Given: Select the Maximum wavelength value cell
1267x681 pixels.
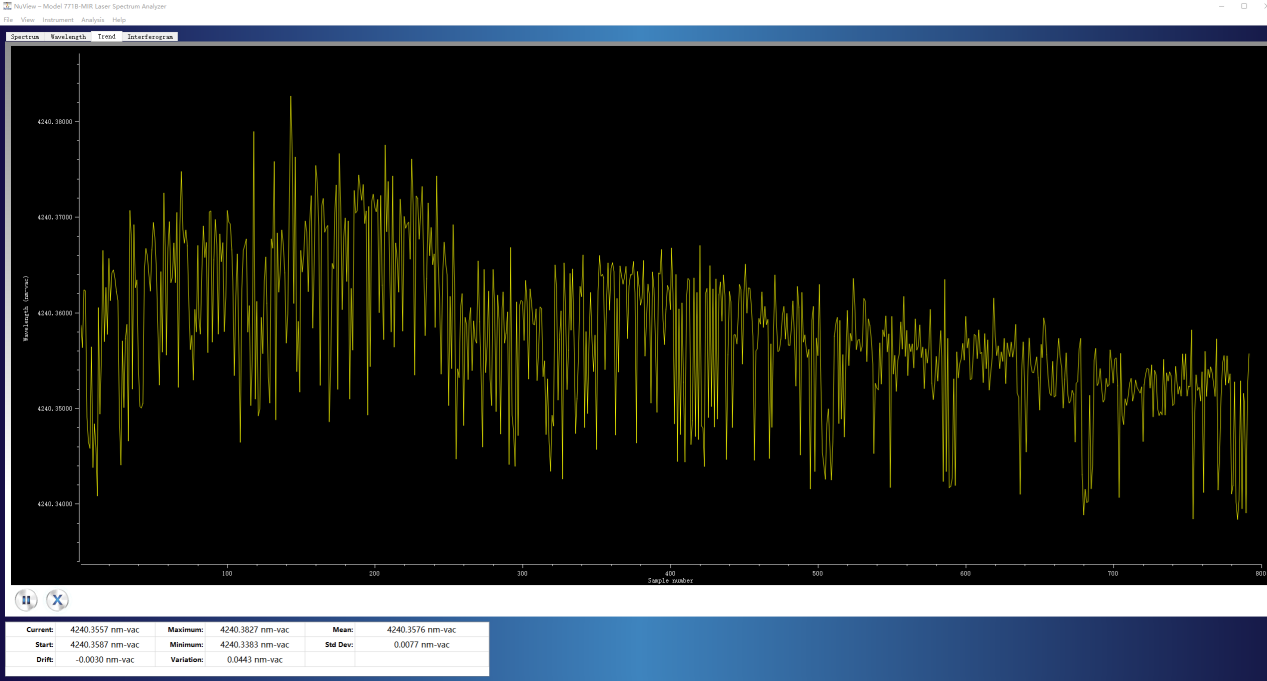Looking at the screenshot, I should (254, 630).
